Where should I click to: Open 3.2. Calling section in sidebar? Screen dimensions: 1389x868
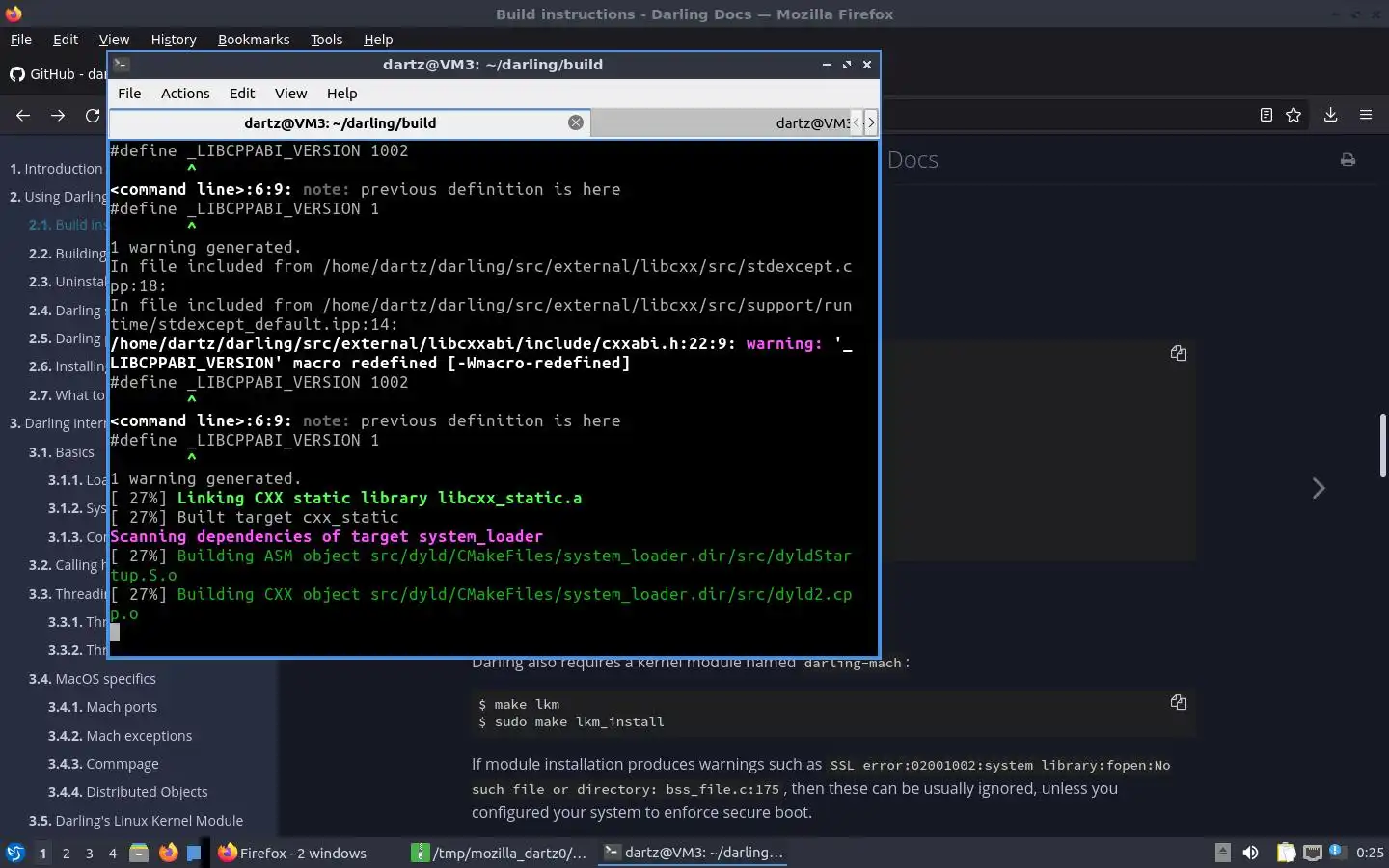click(68, 565)
